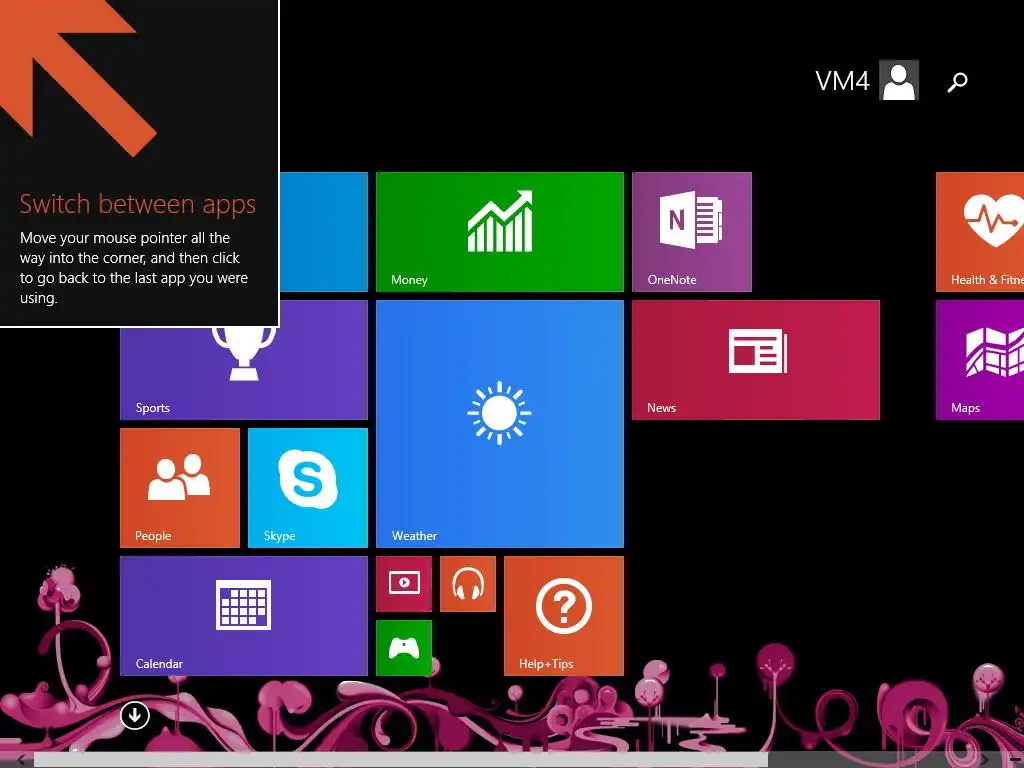Open the Health & Fitness tile
This screenshot has width=1024, height=768.
point(980,232)
